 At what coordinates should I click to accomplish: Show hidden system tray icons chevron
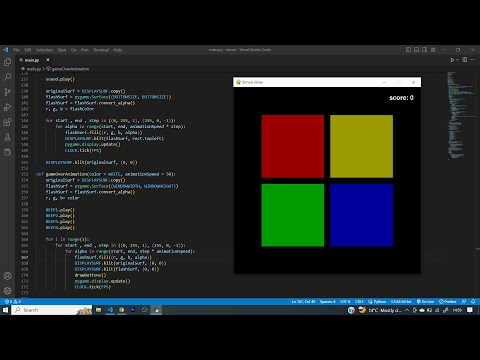click(x=407, y=310)
